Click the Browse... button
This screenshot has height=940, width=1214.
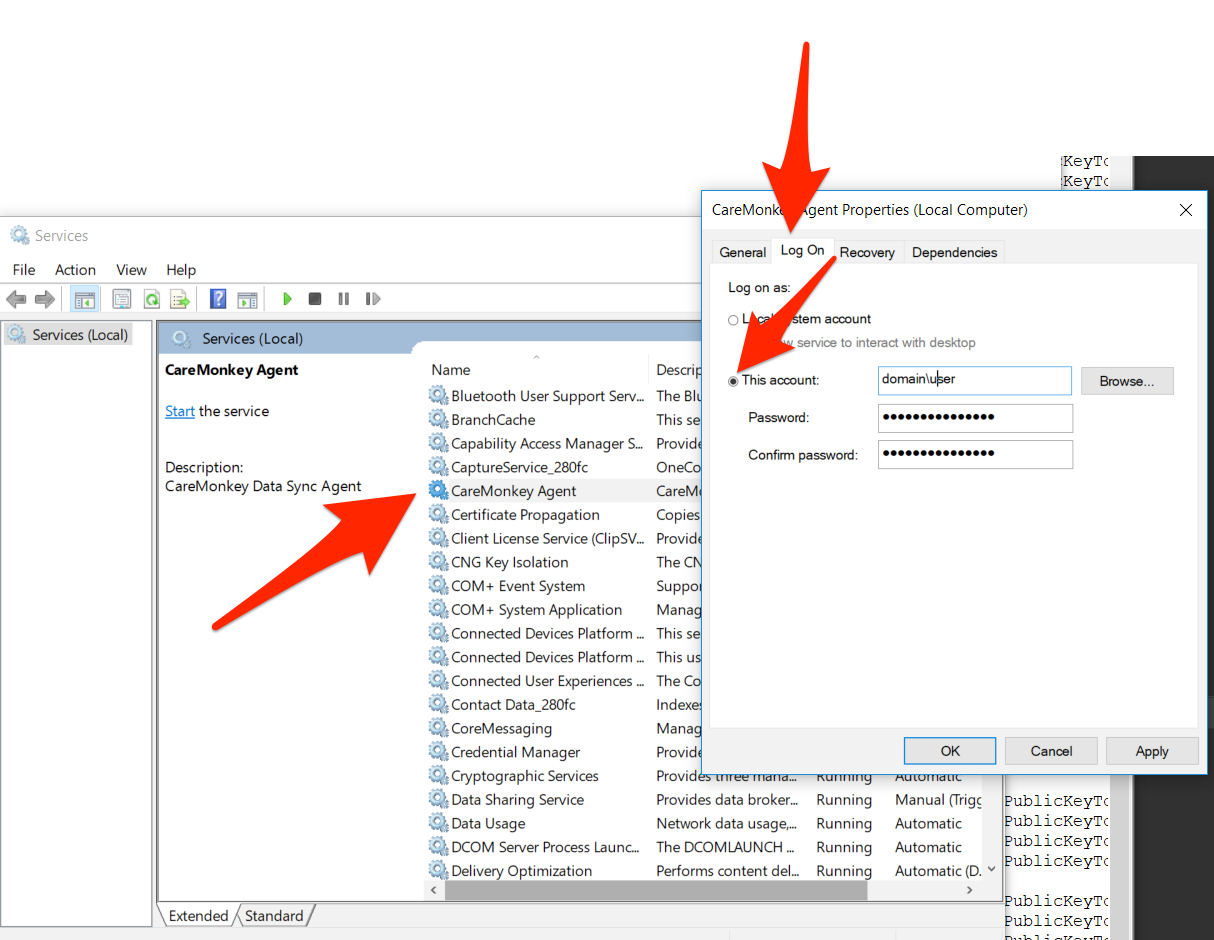click(1127, 381)
